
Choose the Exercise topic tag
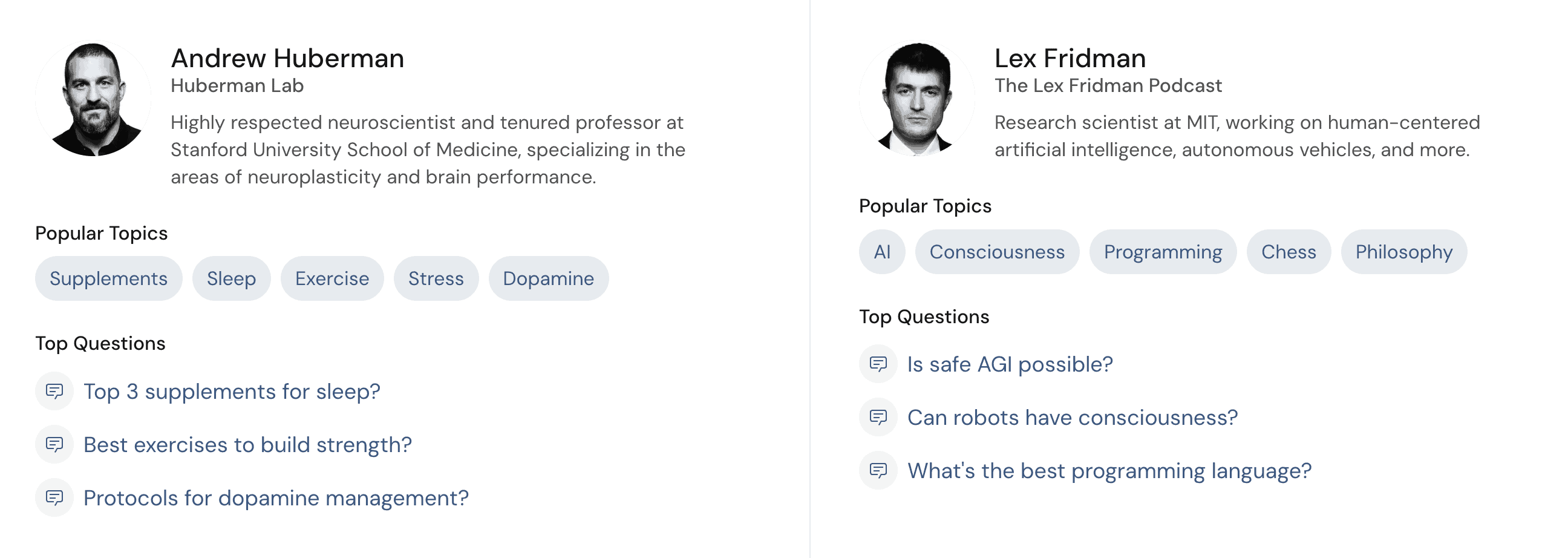[x=332, y=278]
